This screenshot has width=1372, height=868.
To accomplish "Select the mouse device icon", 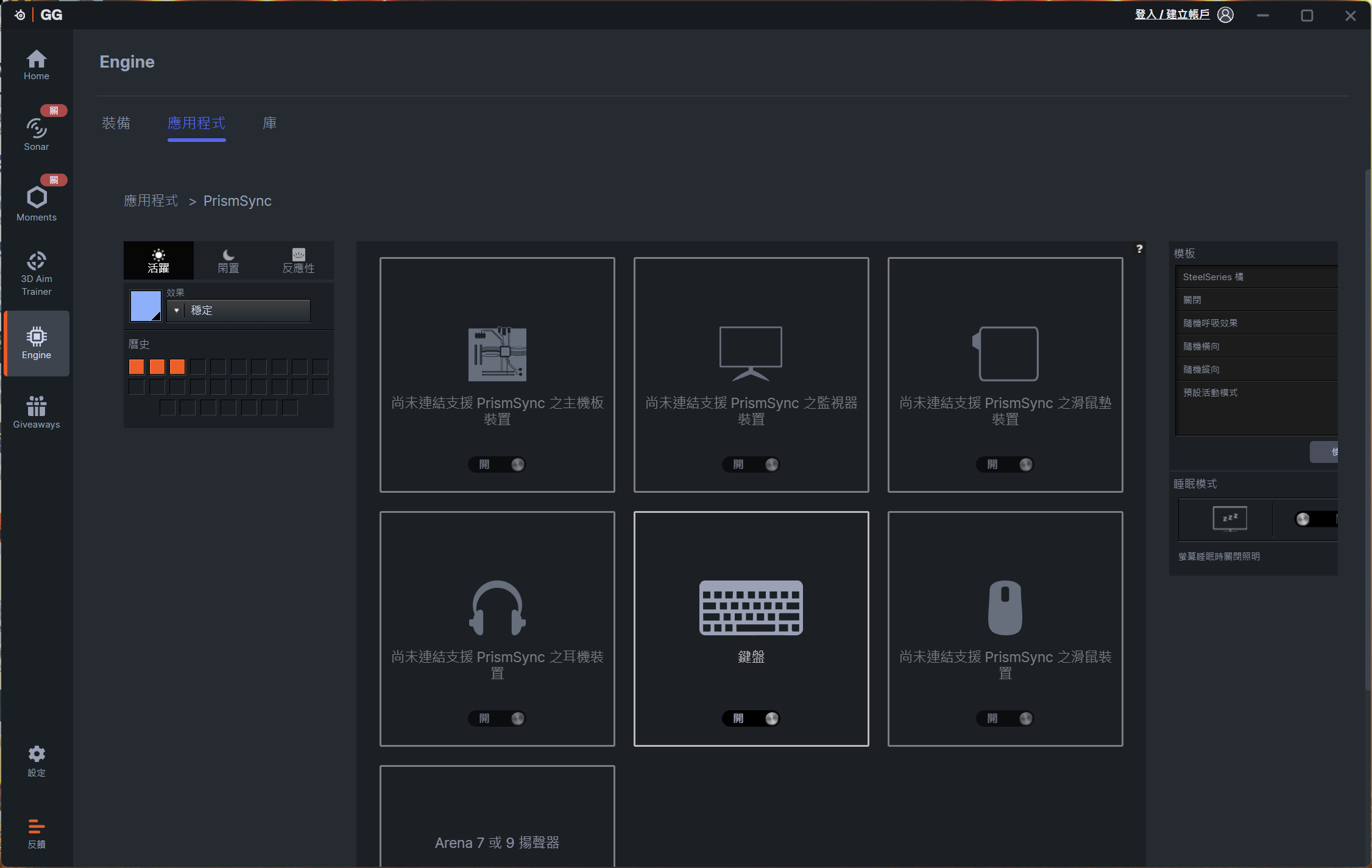I will (x=1005, y=607).
